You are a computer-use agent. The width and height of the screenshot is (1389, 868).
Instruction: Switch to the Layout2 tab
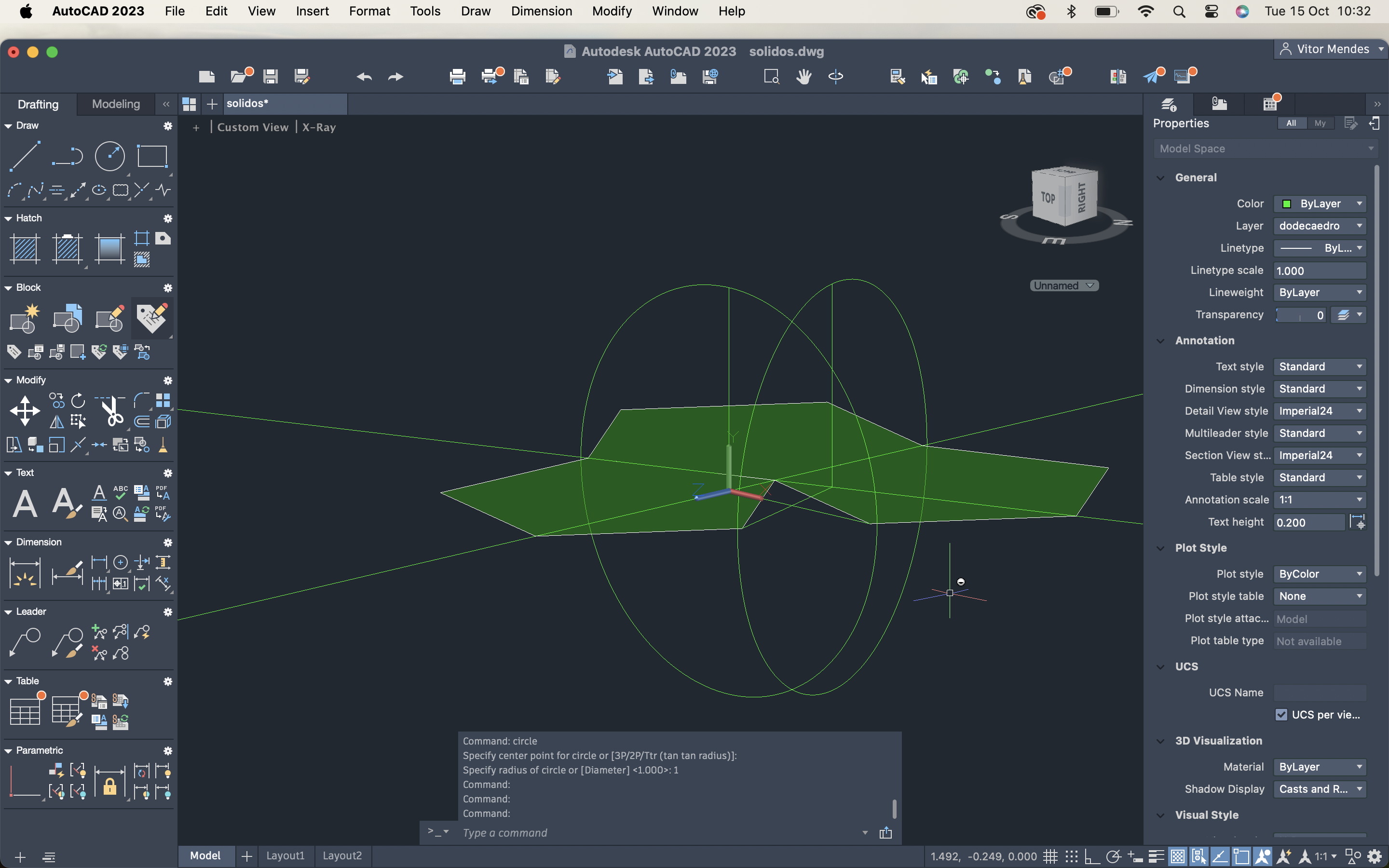click(342, 855)
